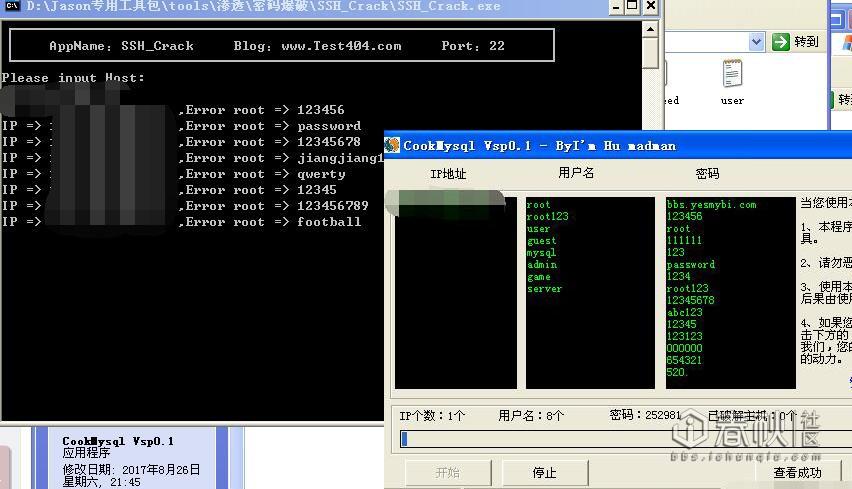852x489 pixels.
Task: Click the IP个数:1个 status text
Action: pos(432,416)
